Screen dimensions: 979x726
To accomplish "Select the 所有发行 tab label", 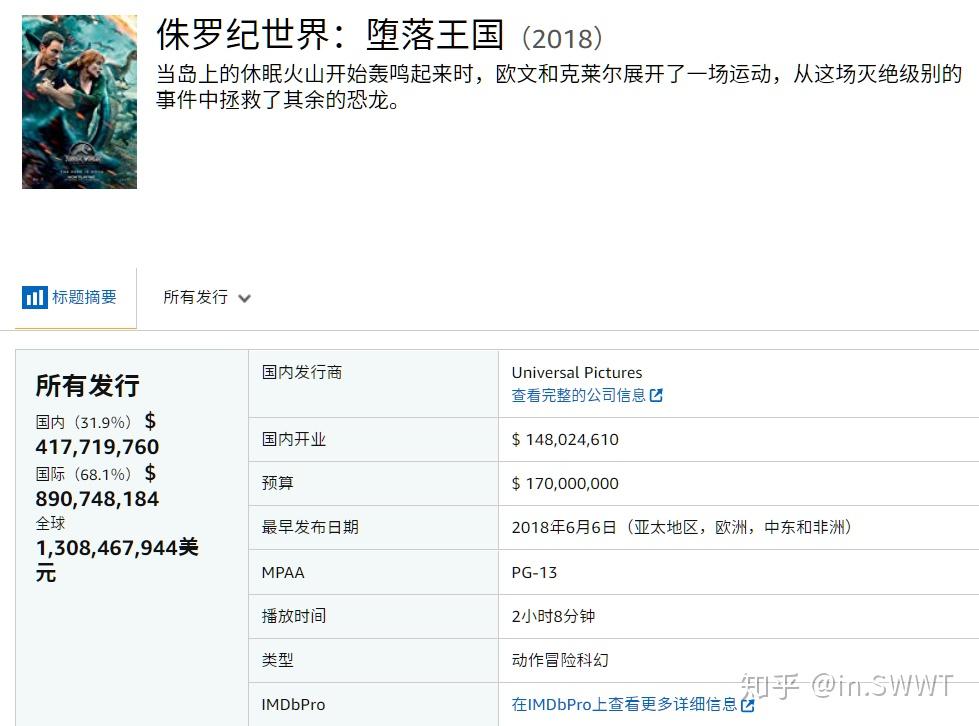I will pos(195,297).
